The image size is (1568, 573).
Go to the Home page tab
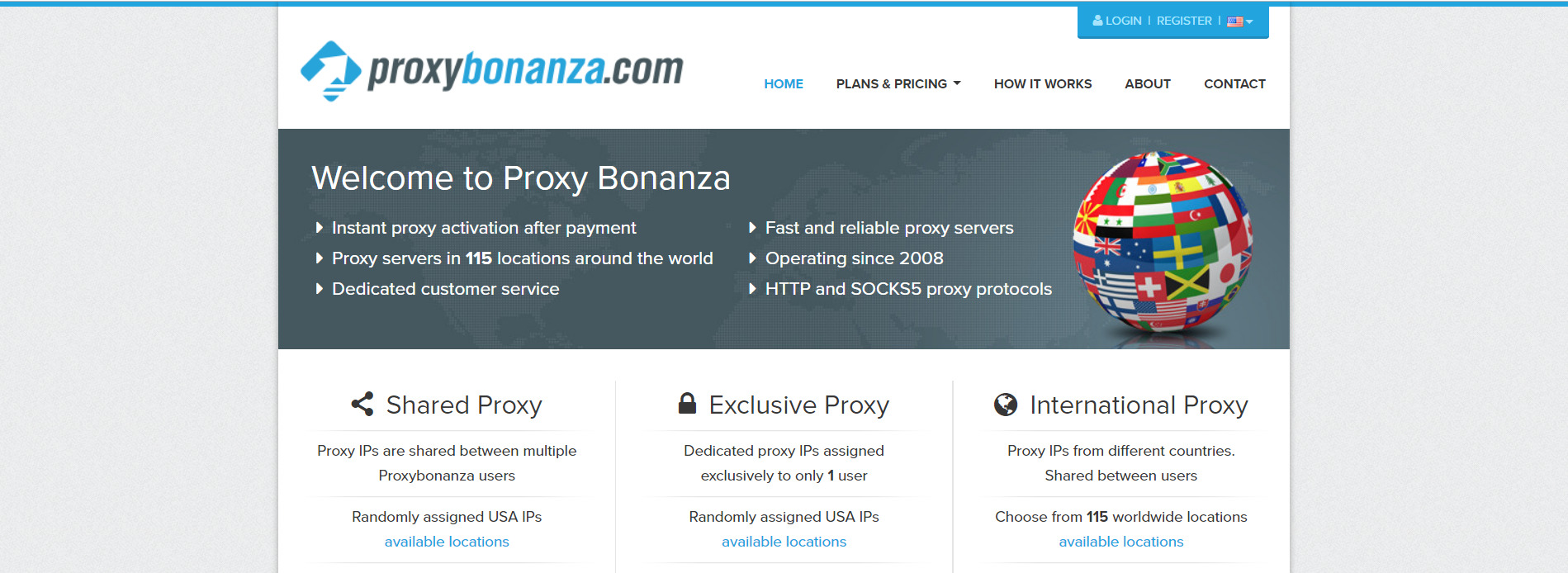point(784,84)
